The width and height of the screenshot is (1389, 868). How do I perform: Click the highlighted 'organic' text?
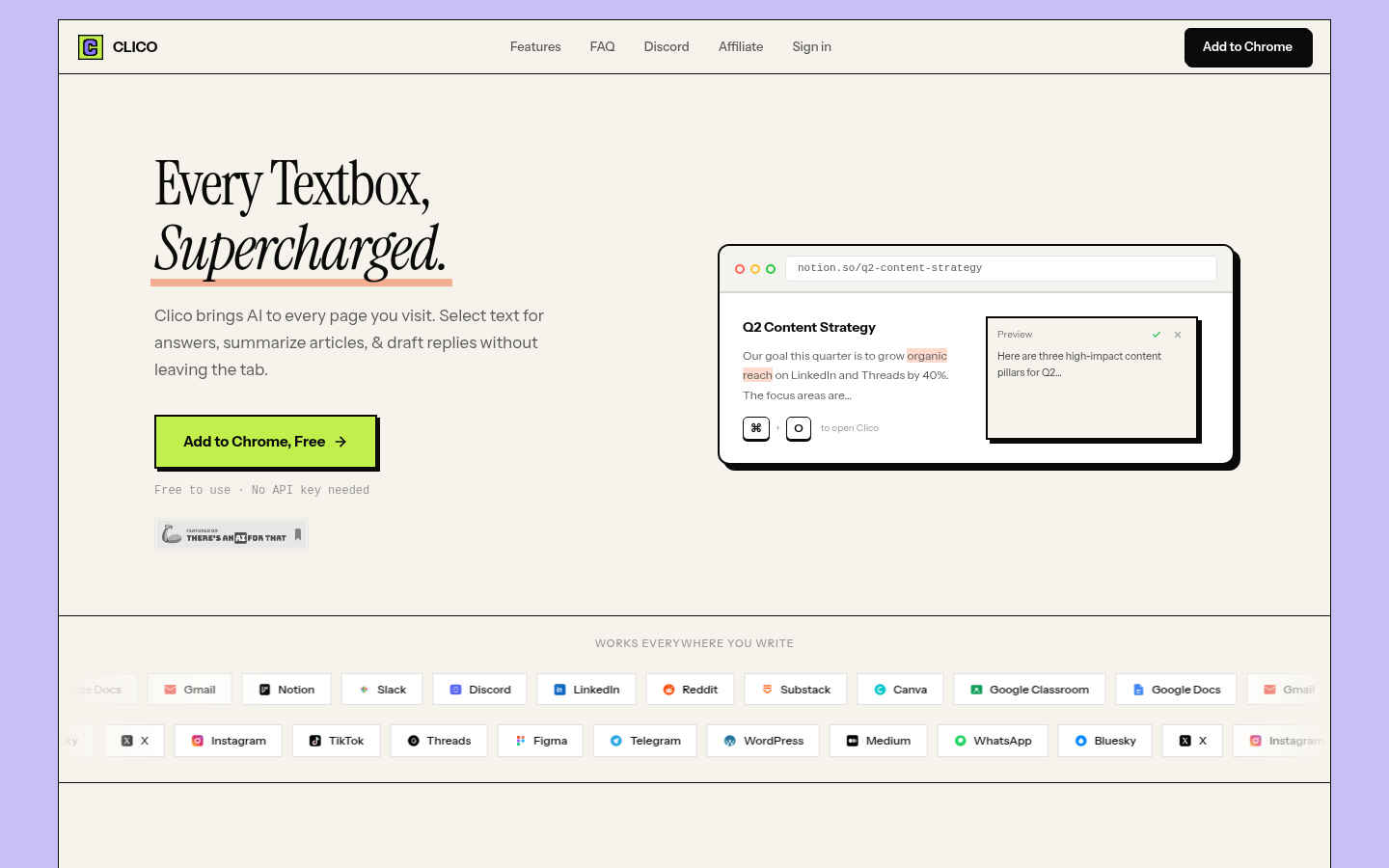(x=927, y=356)
